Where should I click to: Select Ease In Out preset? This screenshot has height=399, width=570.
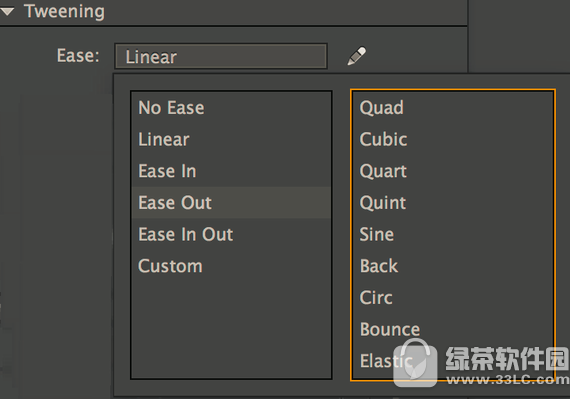231,234
